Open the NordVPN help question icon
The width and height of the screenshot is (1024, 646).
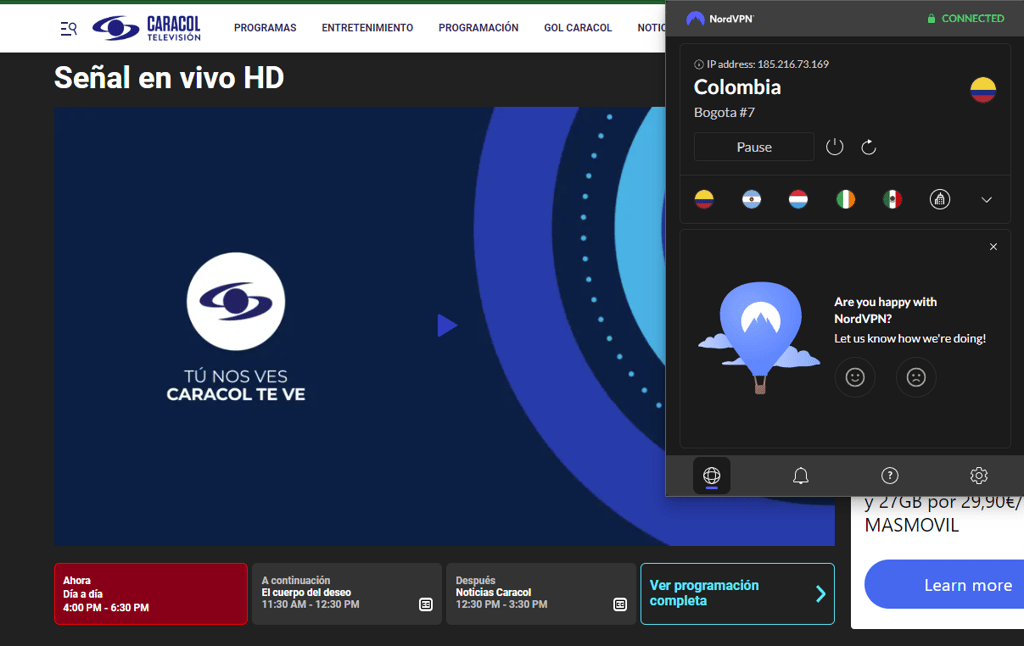tap(889, 476)
